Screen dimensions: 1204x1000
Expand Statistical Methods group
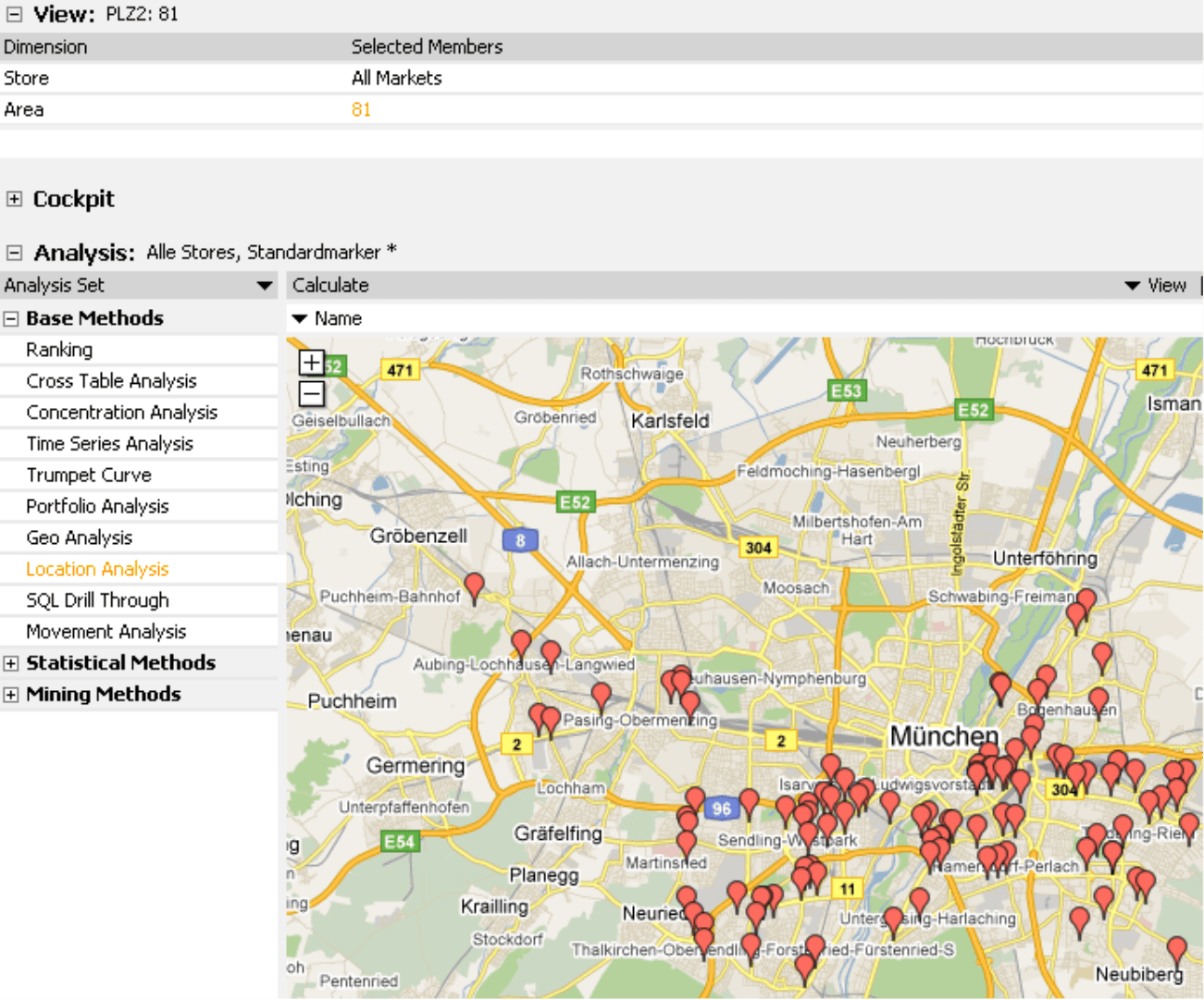(11, 663)
